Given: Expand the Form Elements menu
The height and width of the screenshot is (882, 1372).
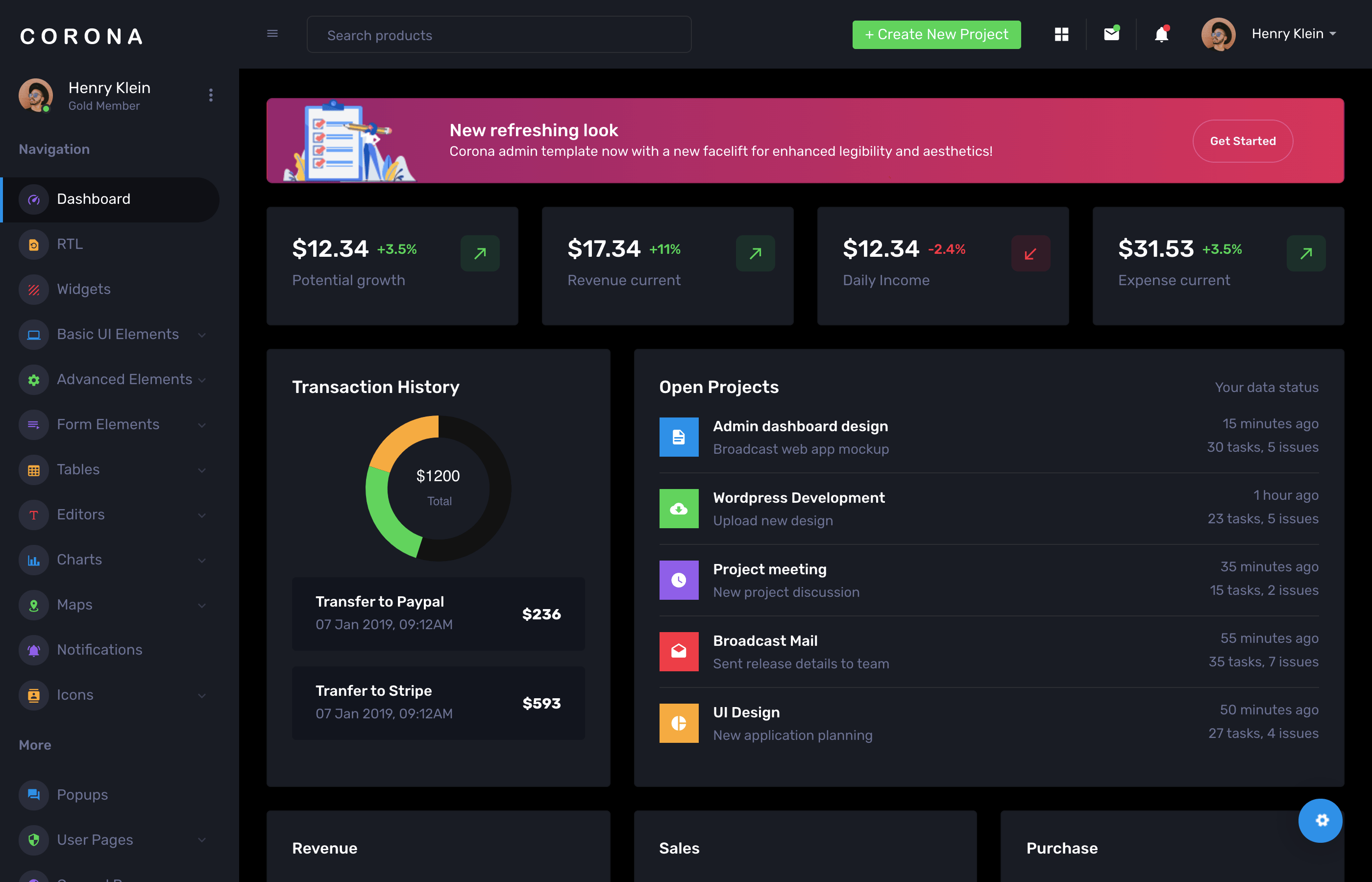Looking at the screenshot, I should (x=108, y=424).
